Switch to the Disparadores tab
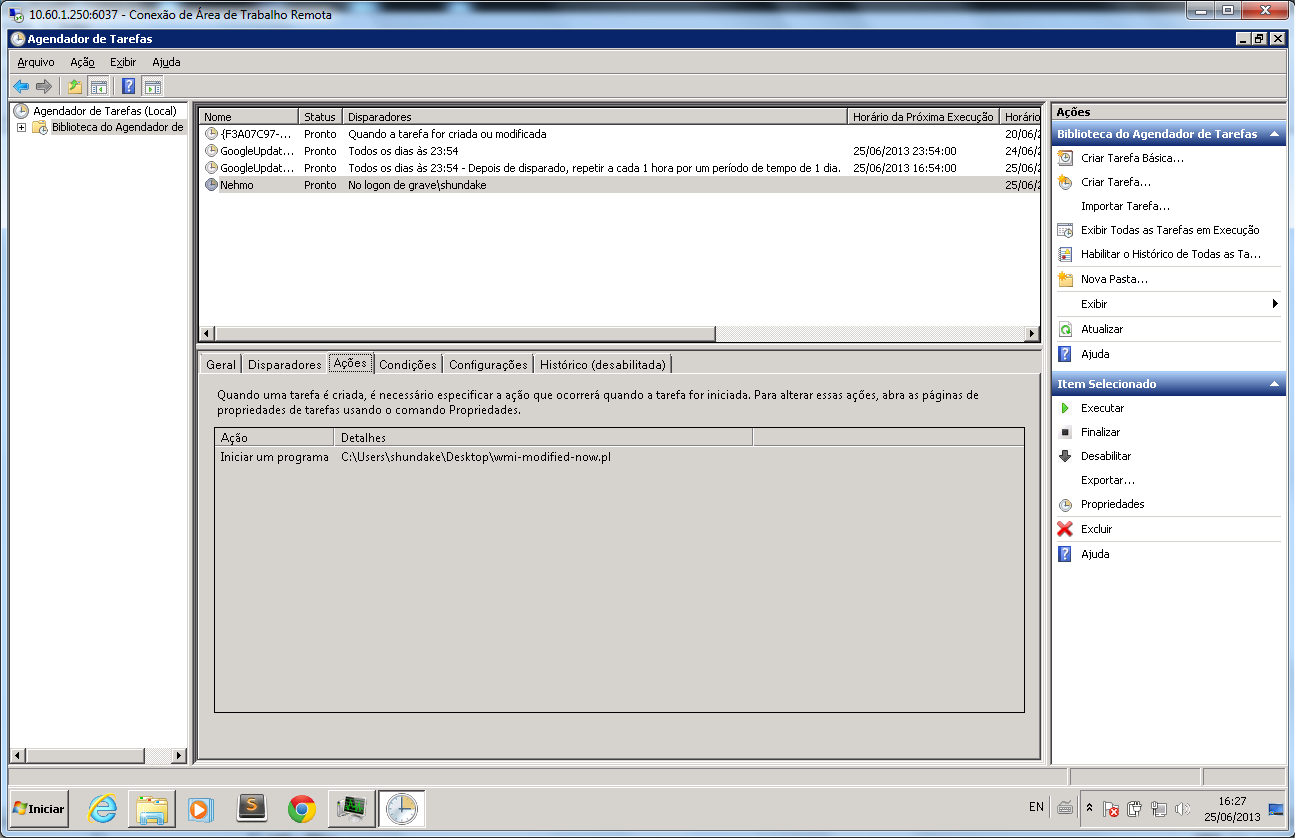Viewport: 1295px width, 838px height. tap(285, 365)
